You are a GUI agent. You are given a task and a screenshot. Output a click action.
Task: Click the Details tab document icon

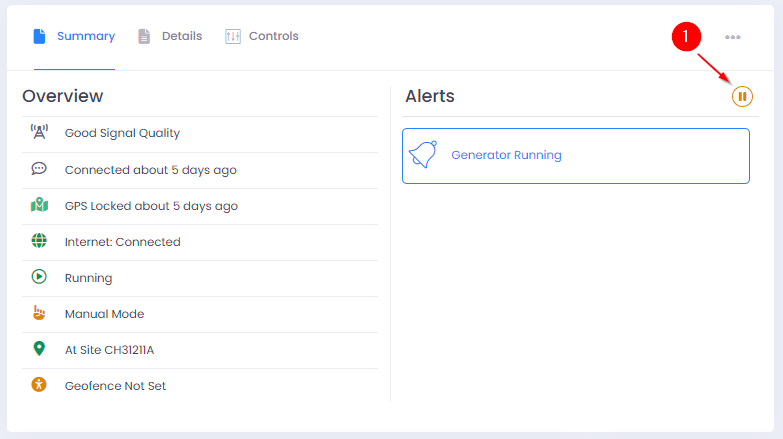[144, 36]
